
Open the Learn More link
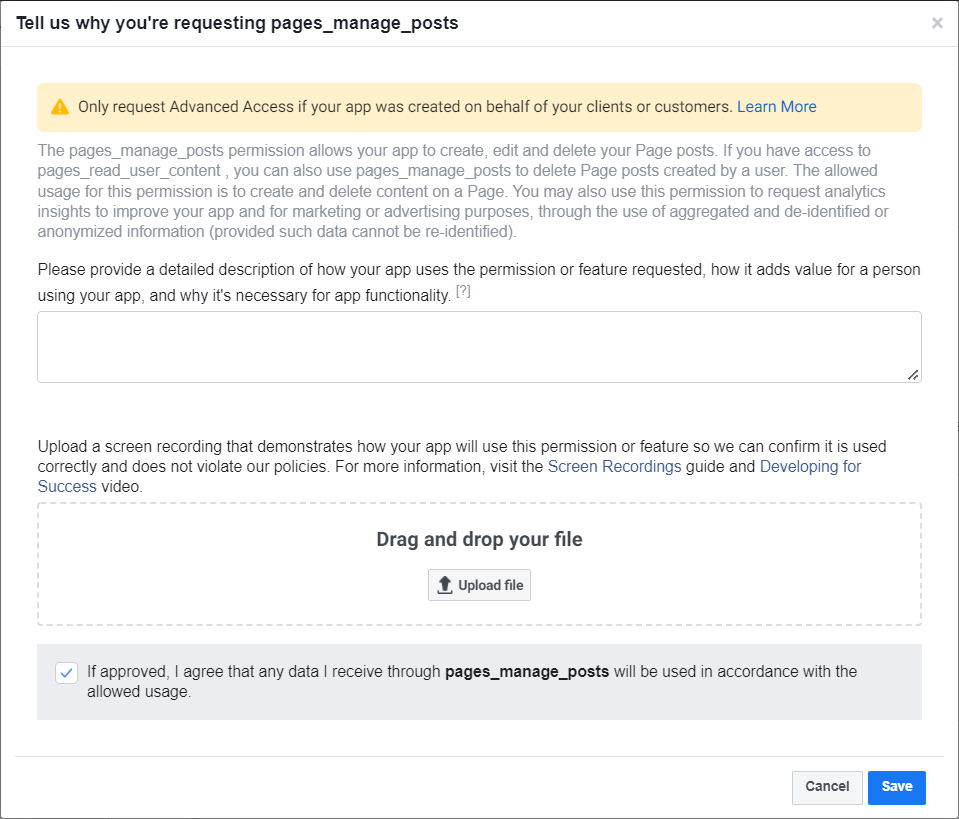(x=776, y=107)
